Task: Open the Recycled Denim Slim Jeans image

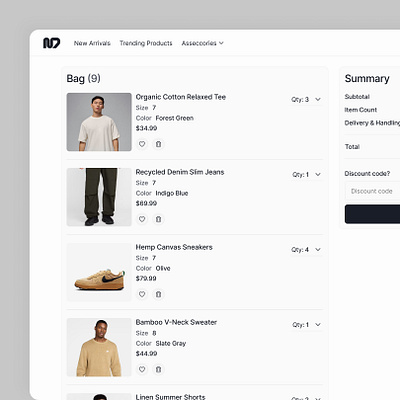Action: tap(99, 197)
